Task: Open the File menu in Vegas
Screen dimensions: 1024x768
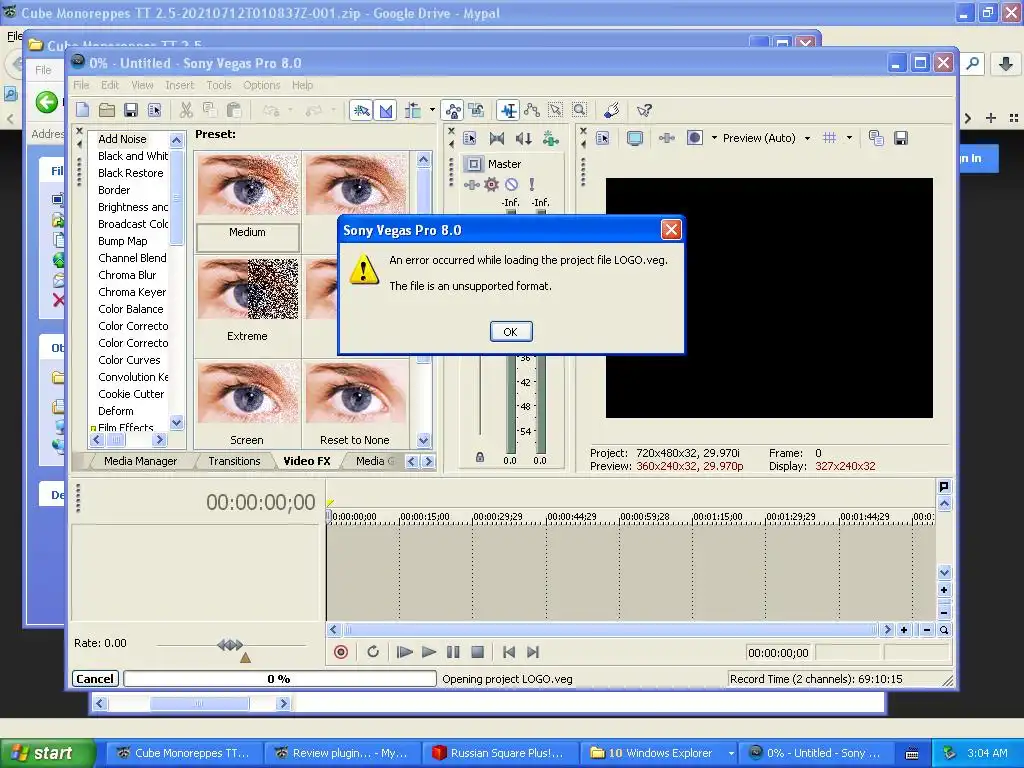Action: pos(81,85)
